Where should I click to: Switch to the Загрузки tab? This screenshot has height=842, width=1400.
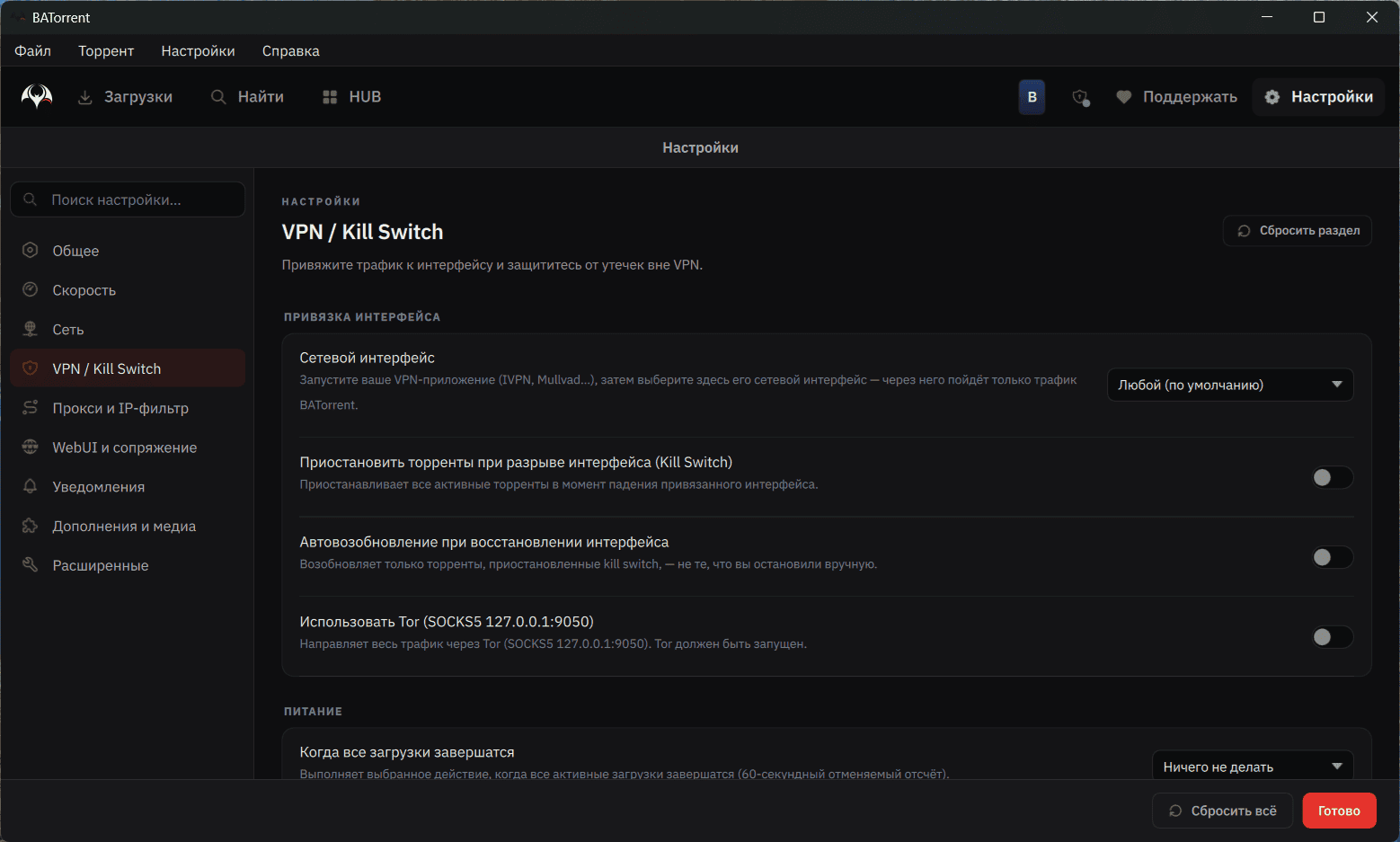[125, 97]
